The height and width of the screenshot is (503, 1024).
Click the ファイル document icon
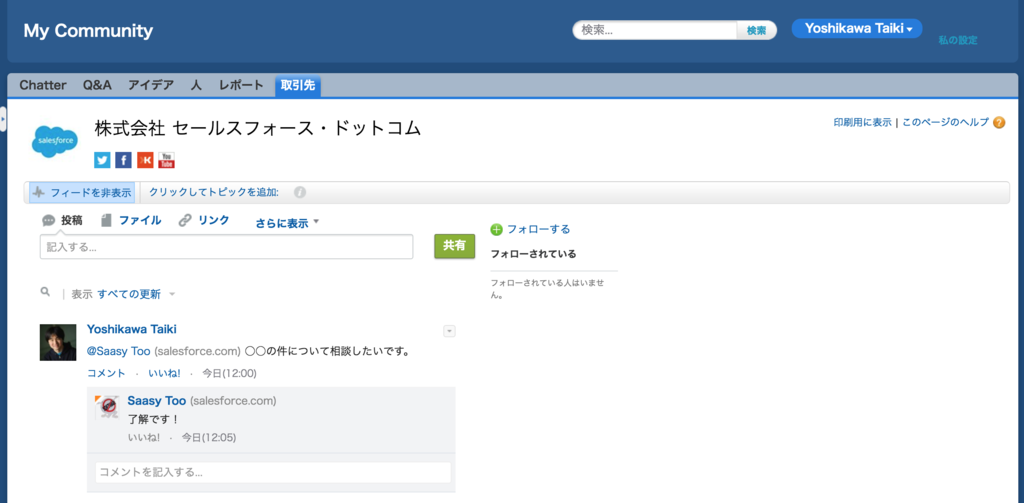(106, 221)
